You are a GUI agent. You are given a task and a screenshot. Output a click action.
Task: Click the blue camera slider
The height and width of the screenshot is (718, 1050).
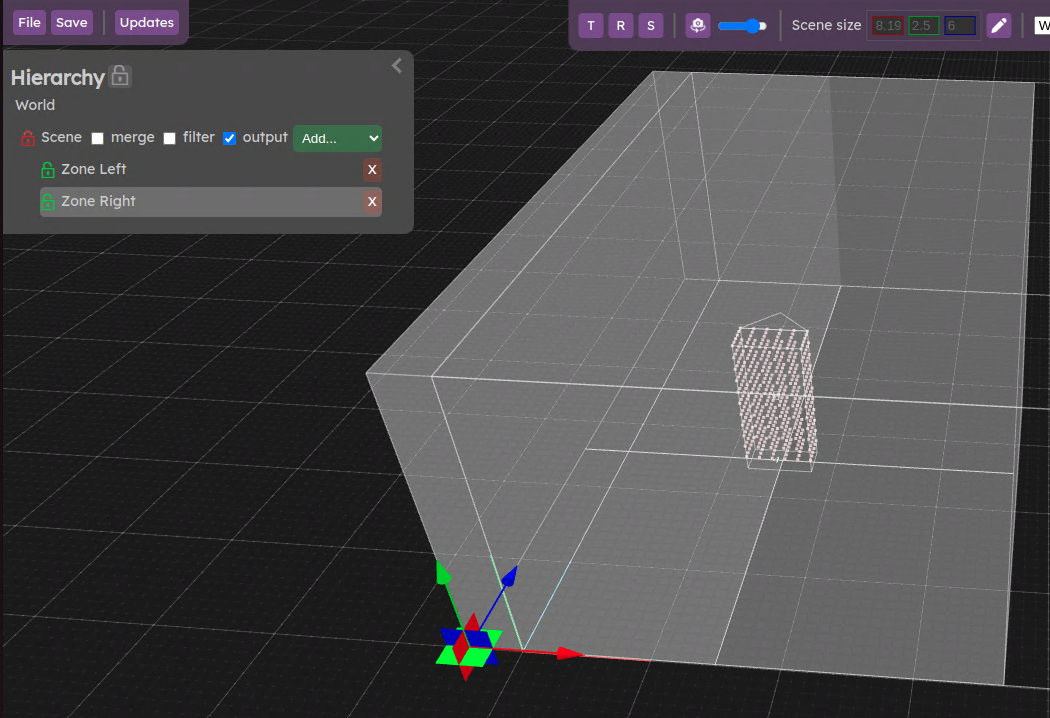[742, 26]
